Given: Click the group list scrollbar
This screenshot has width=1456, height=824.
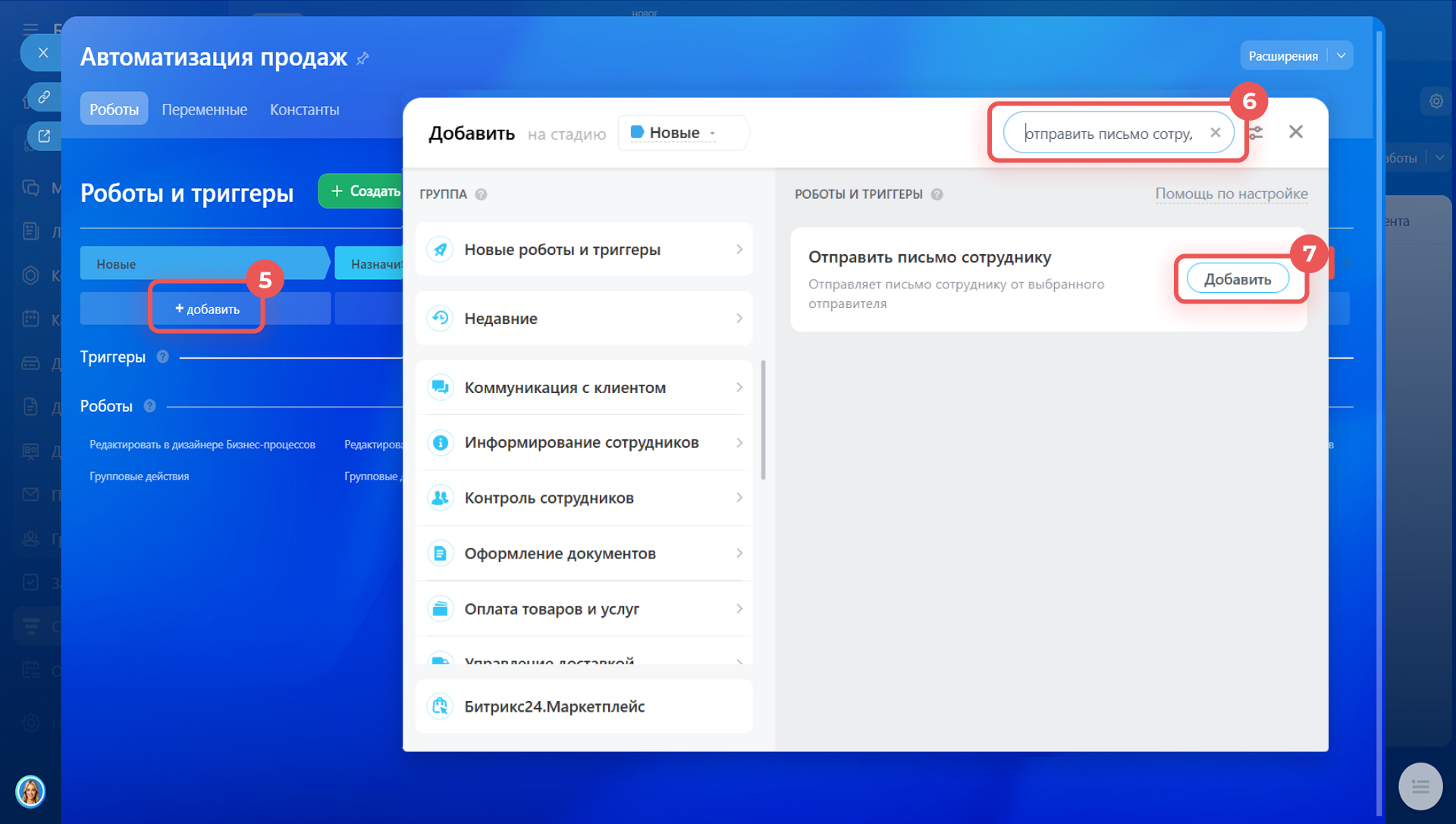Looking at the screenshot, I should 763,420.
